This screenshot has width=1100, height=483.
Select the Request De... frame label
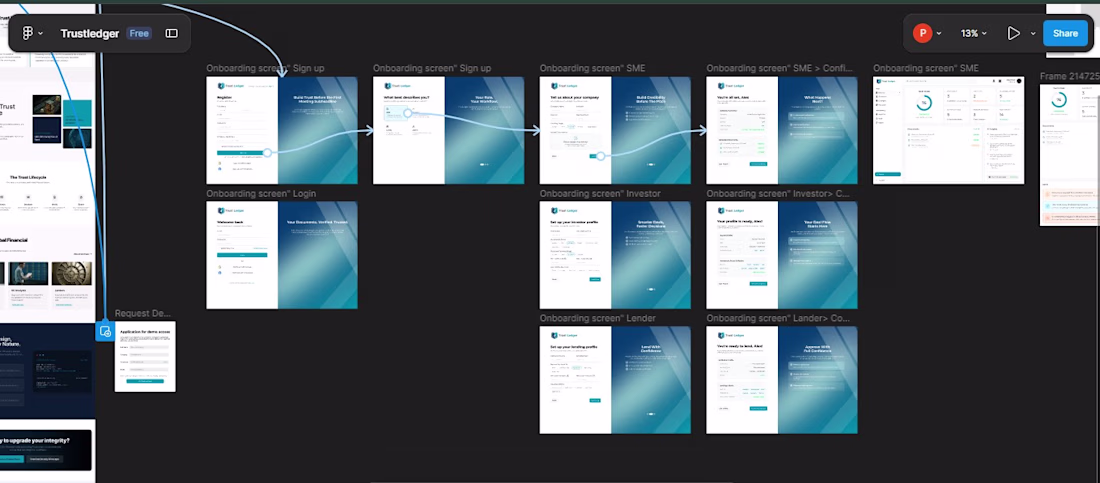142,313
